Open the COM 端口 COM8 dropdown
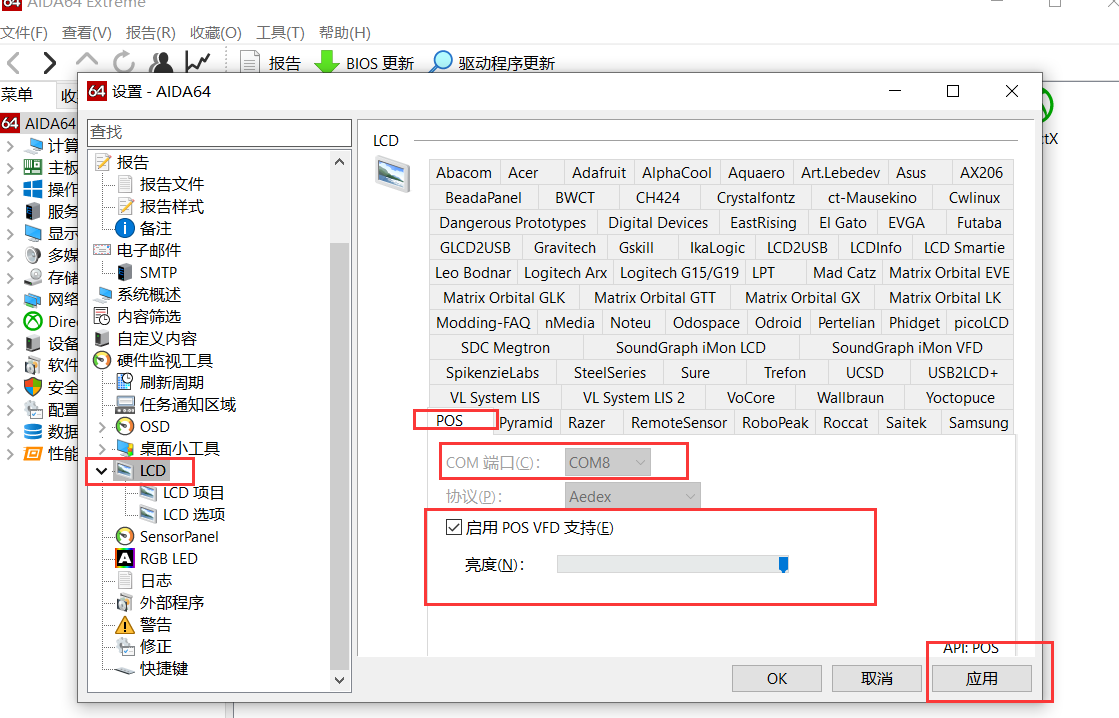Screen dimensions: 1119x718 tap(607, 462)
